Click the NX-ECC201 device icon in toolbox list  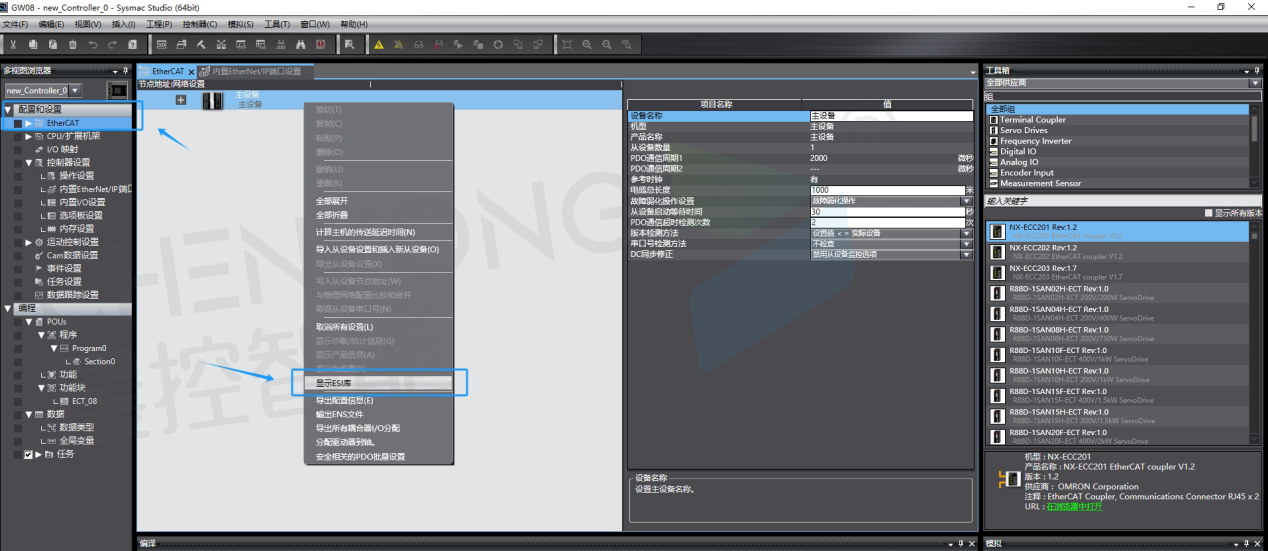(998, 231)
